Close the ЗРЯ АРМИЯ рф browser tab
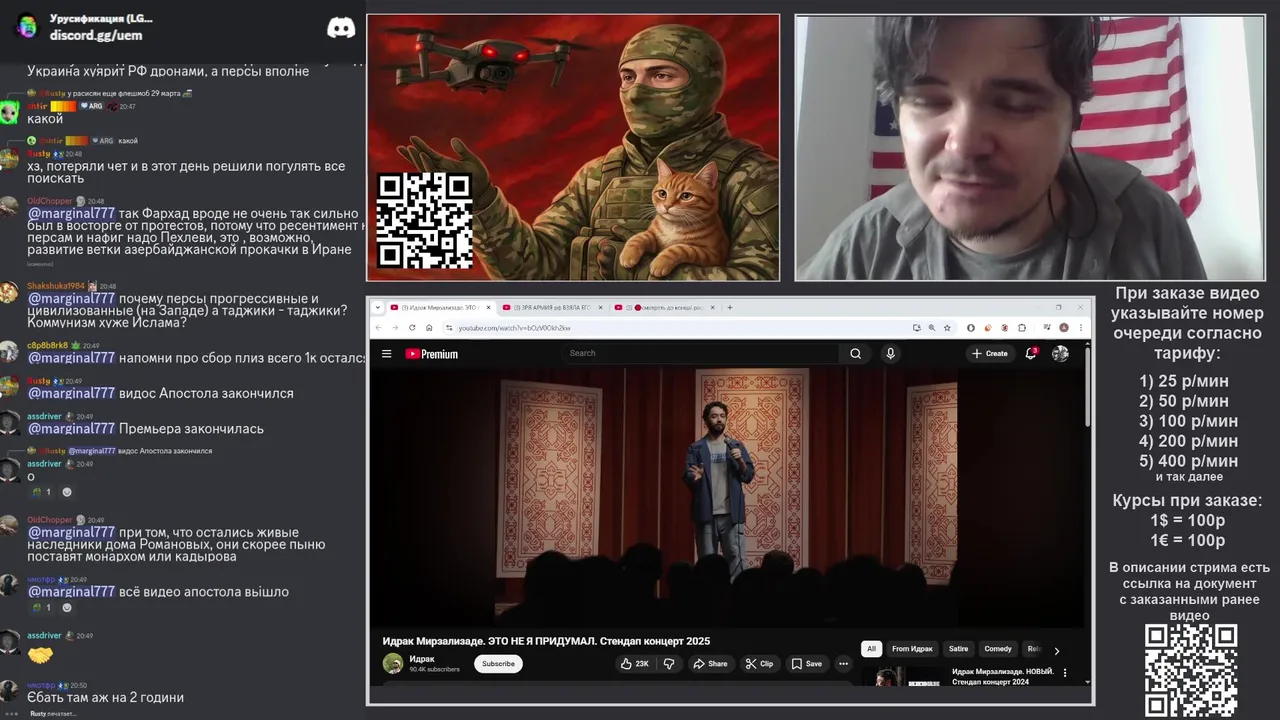1280x720 pixels. tap(601, 307)
